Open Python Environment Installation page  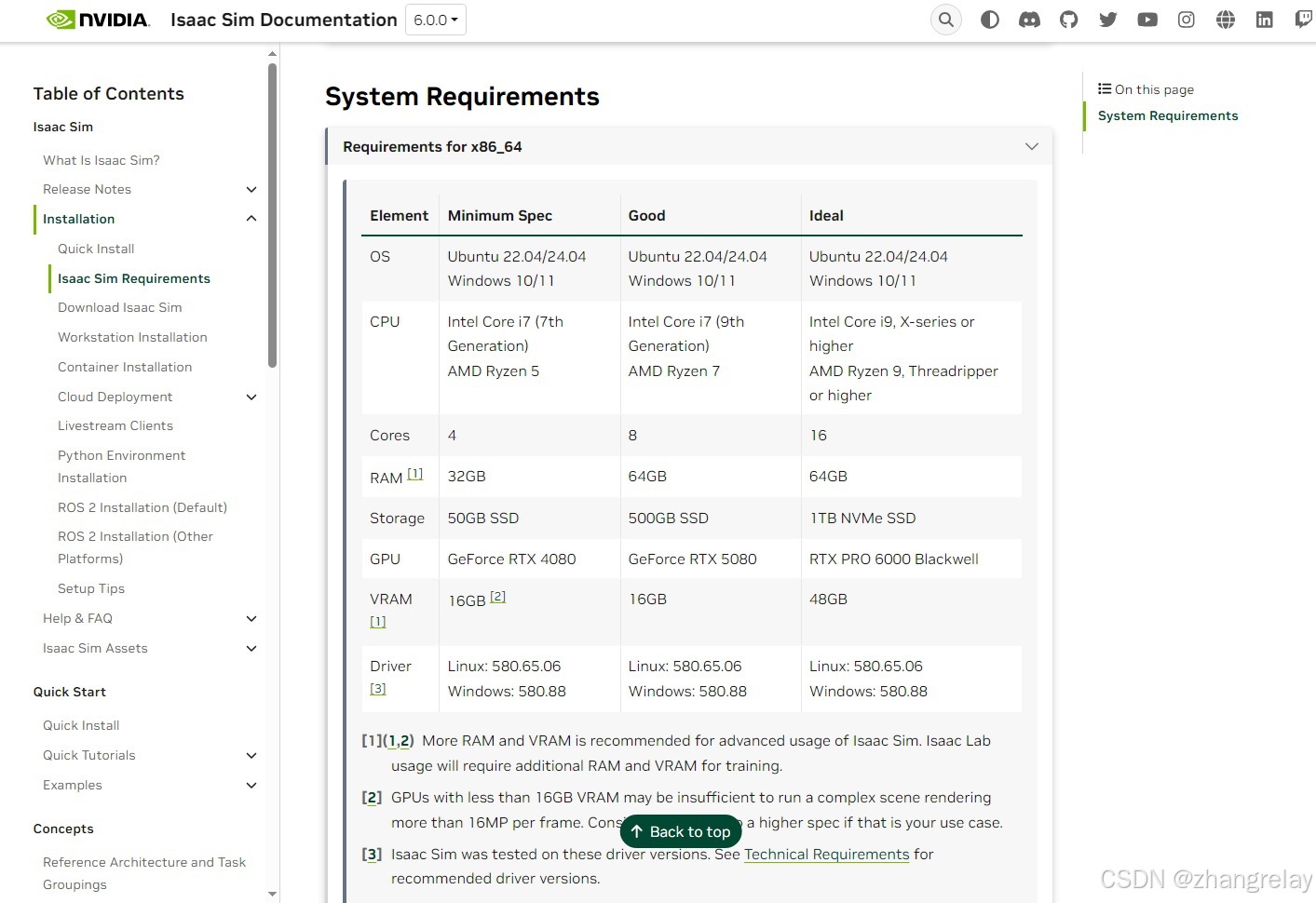[x=122, y=466]
